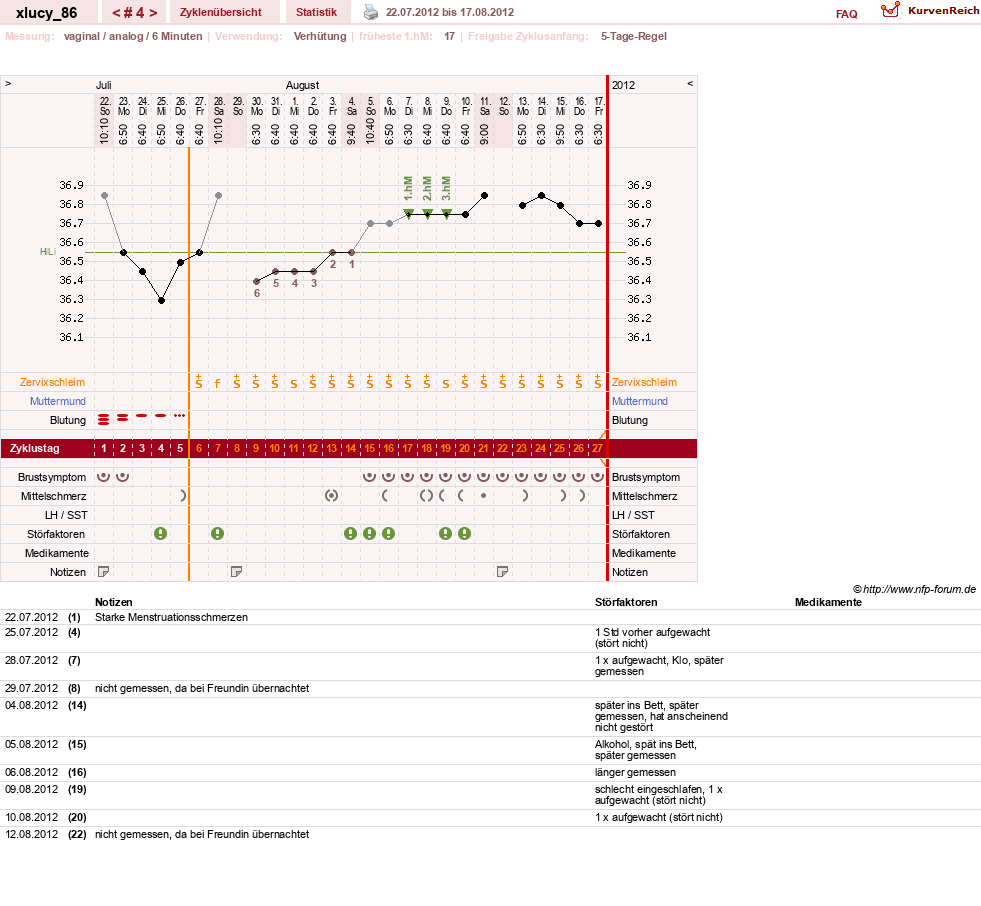Click the Störfaktoren icon on cycle day 4

coord(161,534)
